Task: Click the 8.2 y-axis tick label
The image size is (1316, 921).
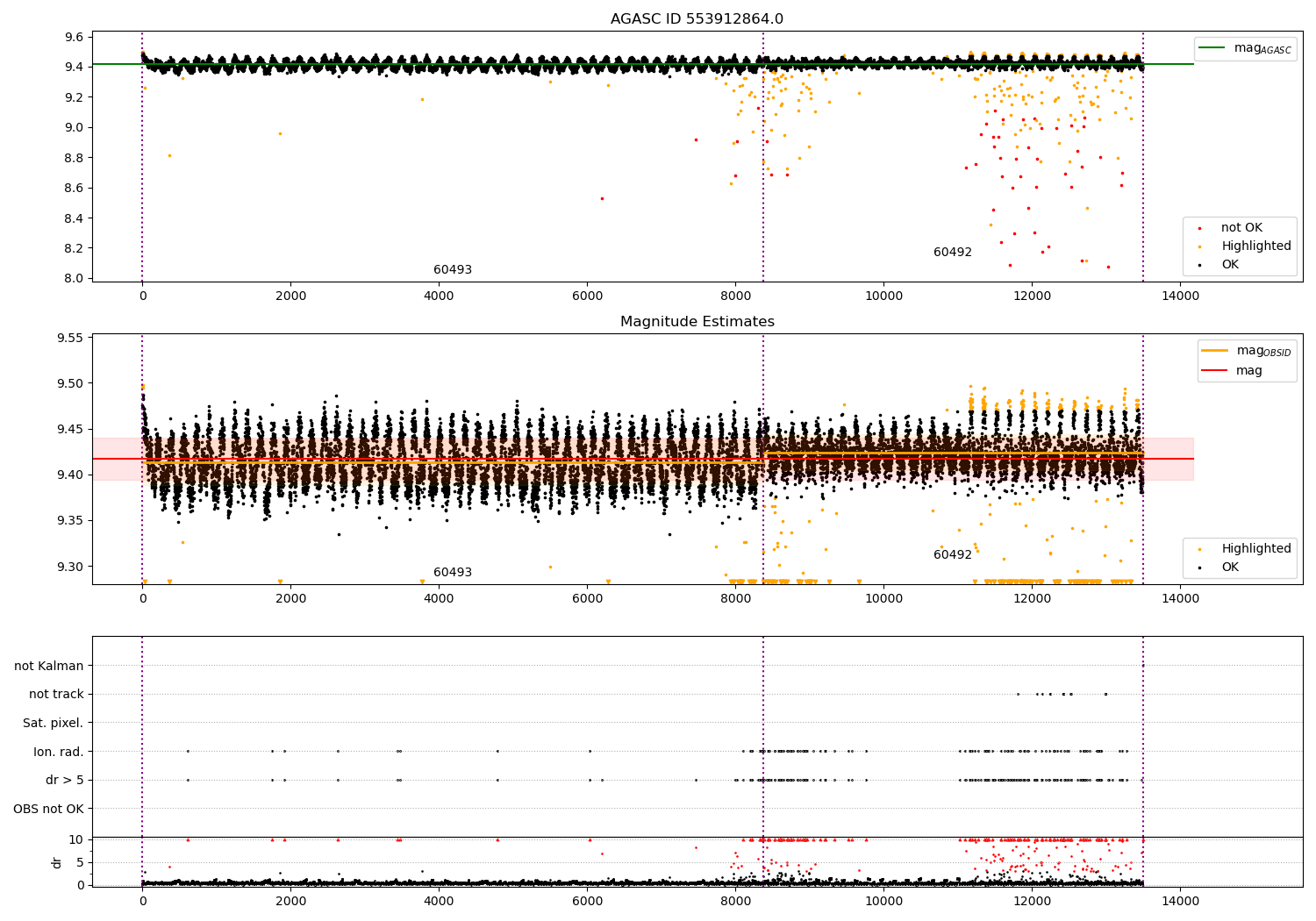Action: click(x=74, y=249)
